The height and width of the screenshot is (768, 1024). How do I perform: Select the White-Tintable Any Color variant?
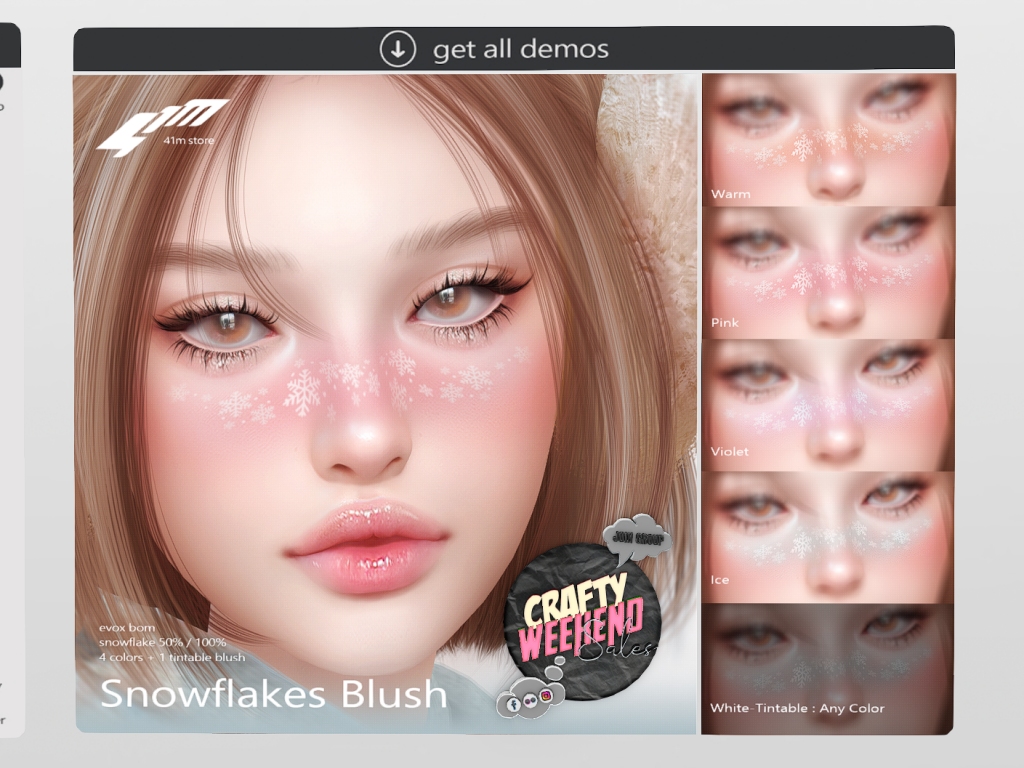coord(827,669)
